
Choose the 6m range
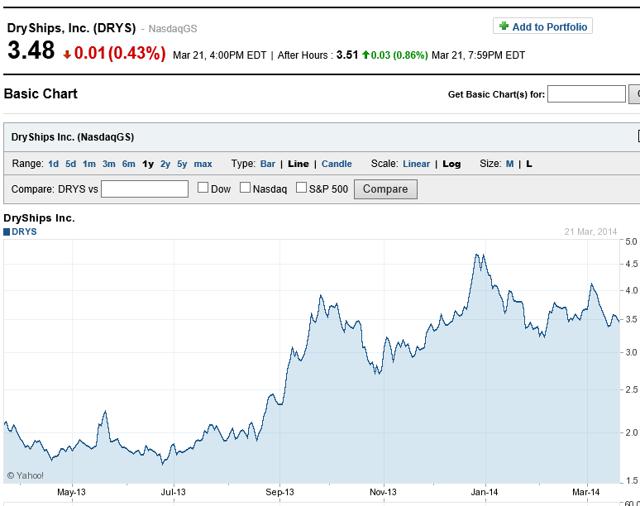pos(129,164)
